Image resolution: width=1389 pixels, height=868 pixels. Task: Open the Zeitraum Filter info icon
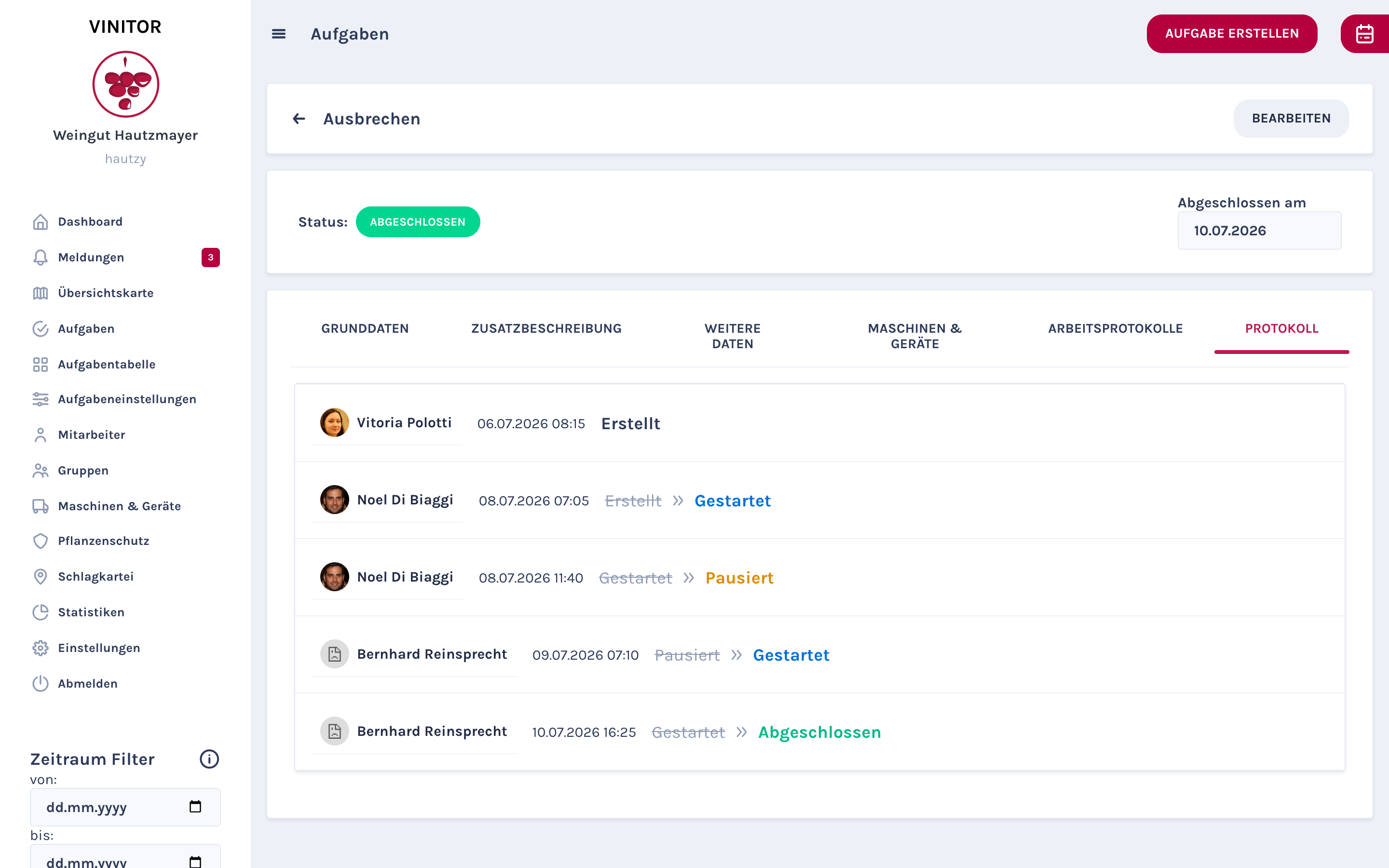pos(209,759)
